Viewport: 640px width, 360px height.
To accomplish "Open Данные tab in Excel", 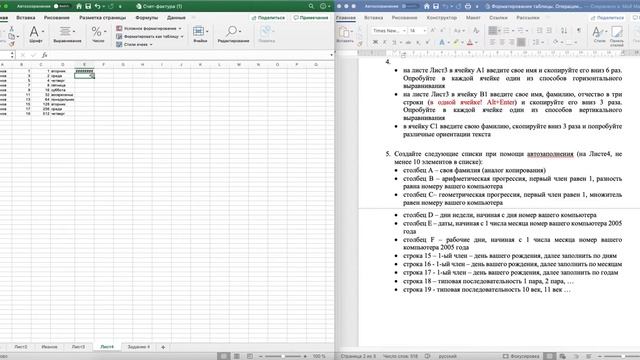I will click(x=176, y=18).
